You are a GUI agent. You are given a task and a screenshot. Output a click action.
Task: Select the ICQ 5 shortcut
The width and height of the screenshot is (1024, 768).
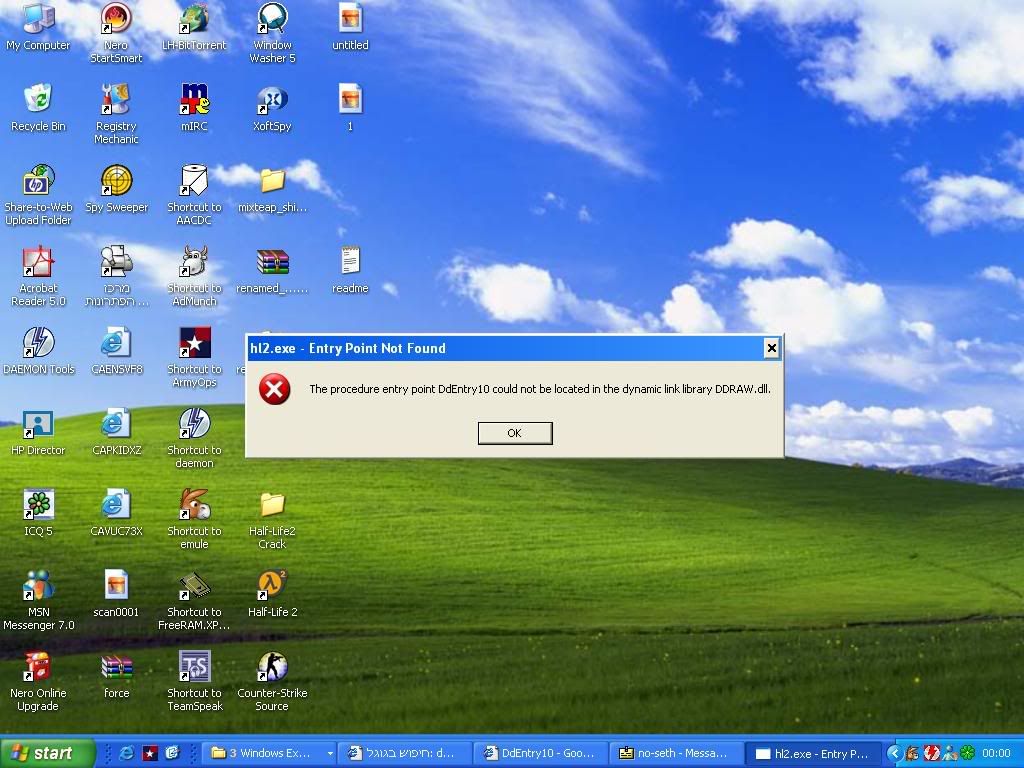pos(38,513)
